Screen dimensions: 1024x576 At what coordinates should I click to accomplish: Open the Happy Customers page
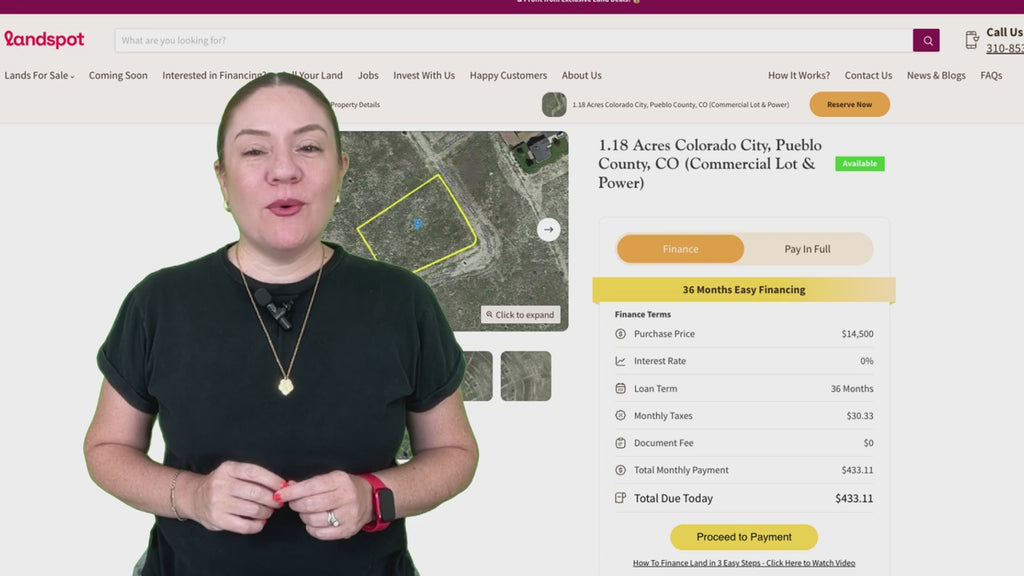pos(508,75)
